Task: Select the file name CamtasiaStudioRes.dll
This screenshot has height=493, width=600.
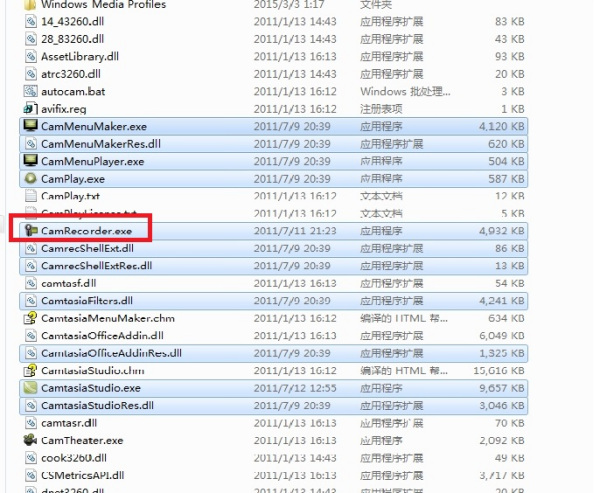Action: pos(98,406)
